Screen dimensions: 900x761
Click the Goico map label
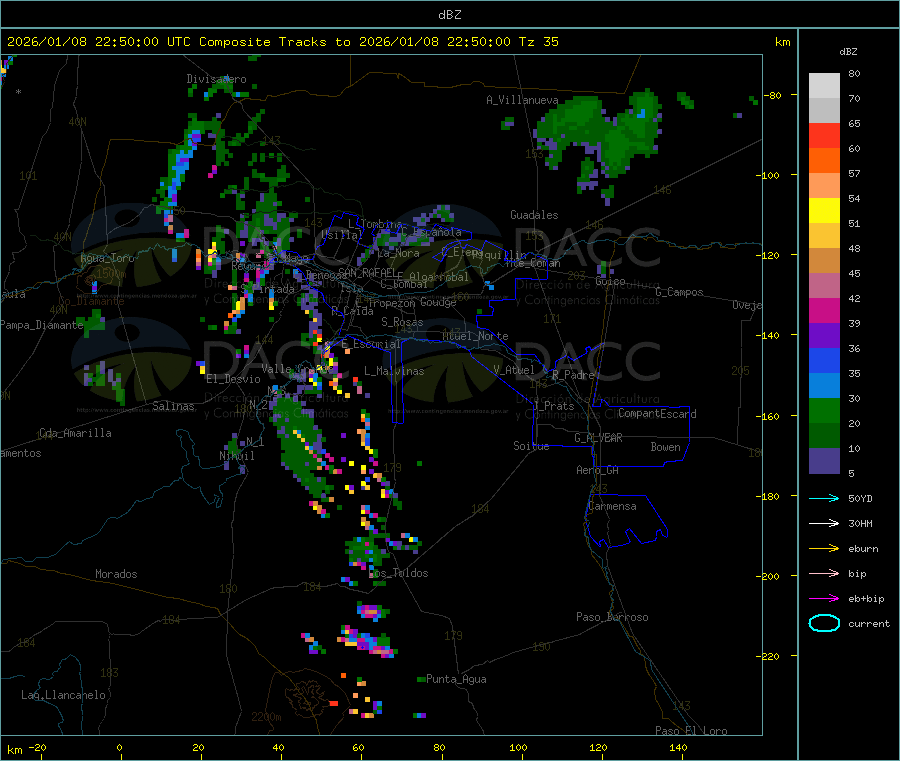click(610, 281)
